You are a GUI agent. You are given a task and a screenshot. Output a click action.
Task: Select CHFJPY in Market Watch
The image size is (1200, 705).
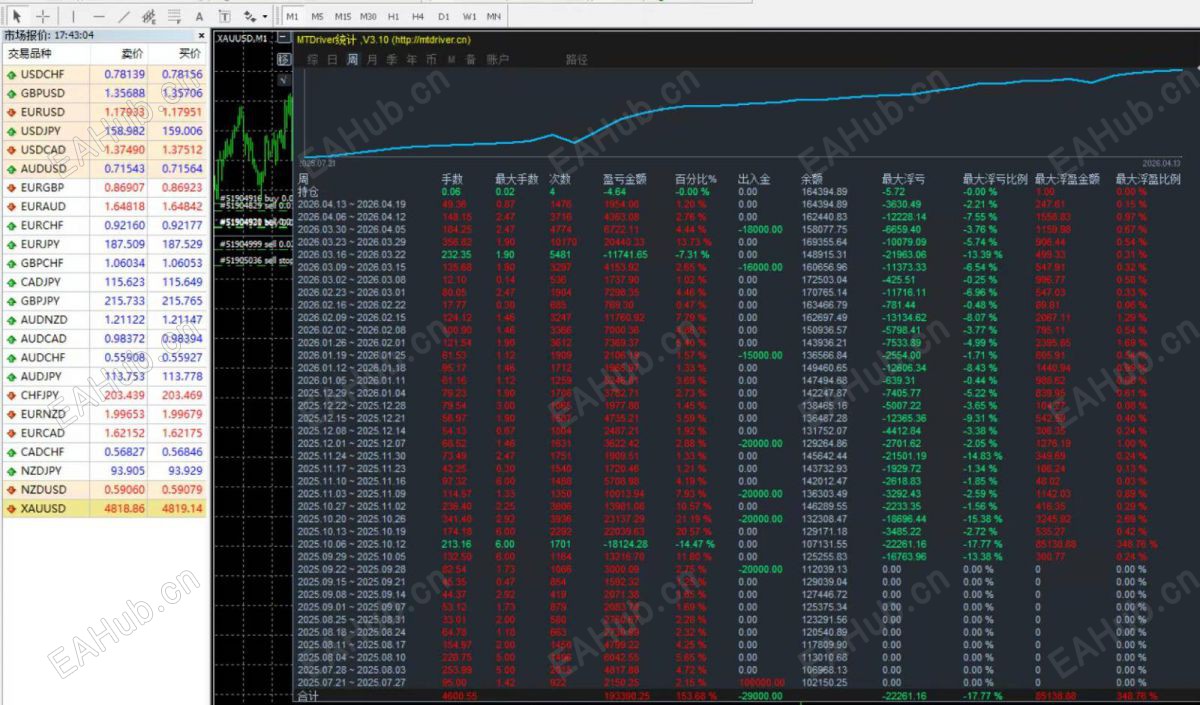[x=104, y=395]
